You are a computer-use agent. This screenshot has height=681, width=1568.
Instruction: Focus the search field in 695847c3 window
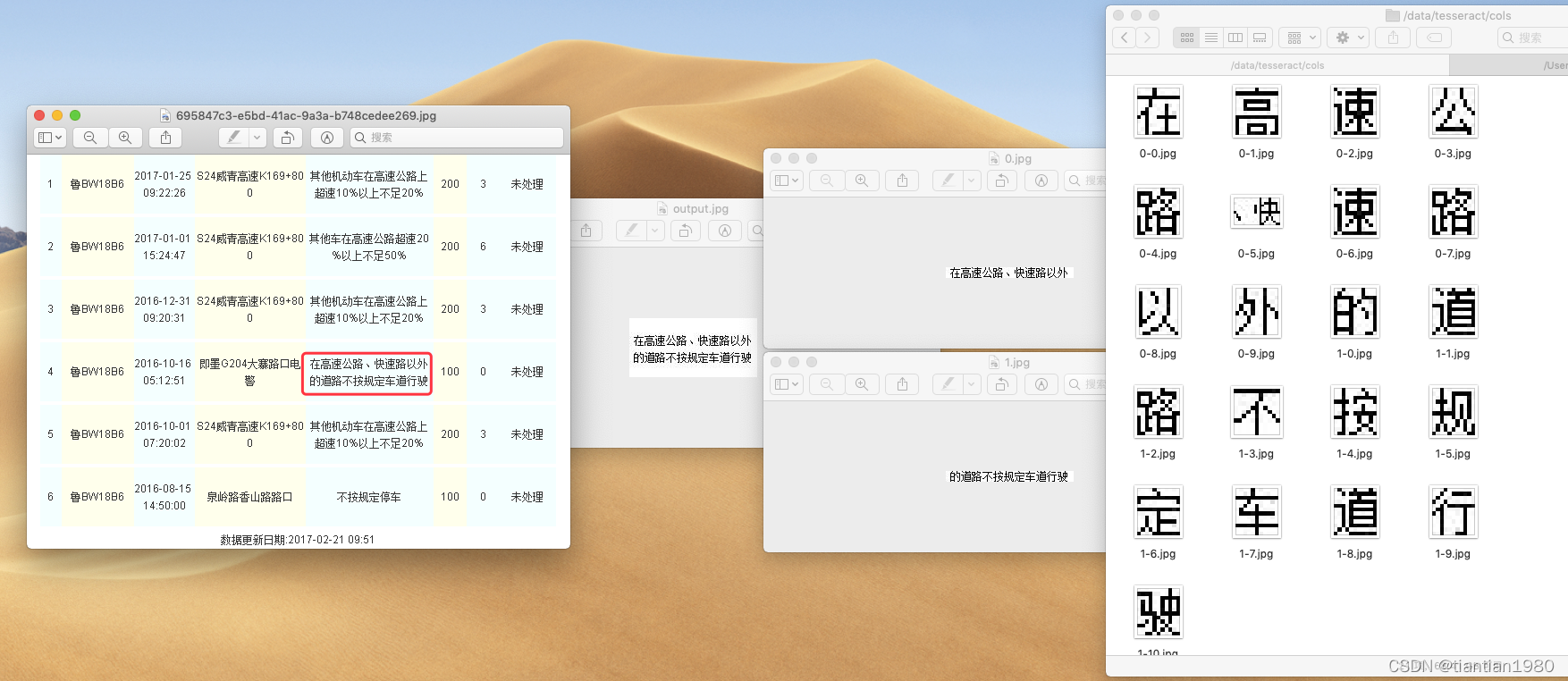457,138
